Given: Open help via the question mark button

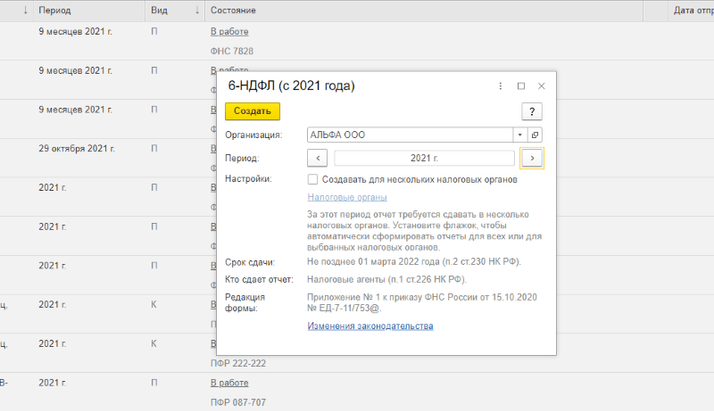Looking at the screenshot, I should pos(535,111).
